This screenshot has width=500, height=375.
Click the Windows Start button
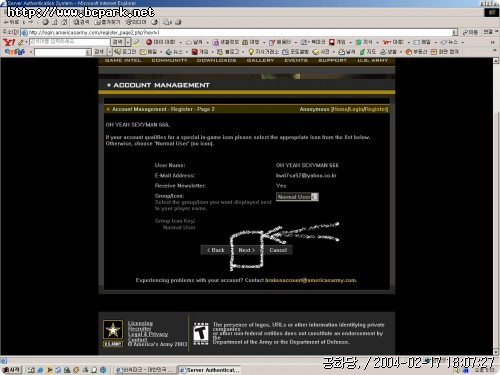(12, 370)
